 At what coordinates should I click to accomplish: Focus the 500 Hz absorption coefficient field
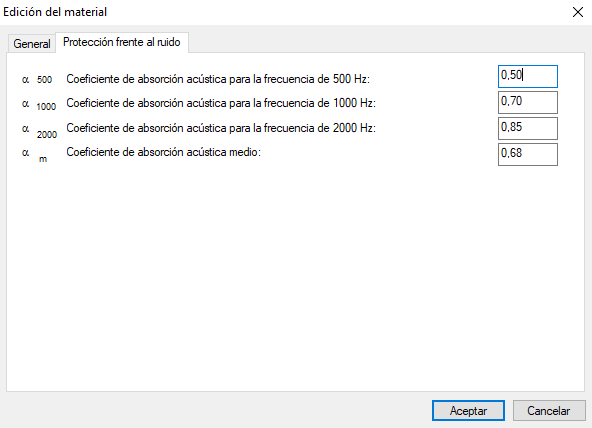click(x=527, y=76)
